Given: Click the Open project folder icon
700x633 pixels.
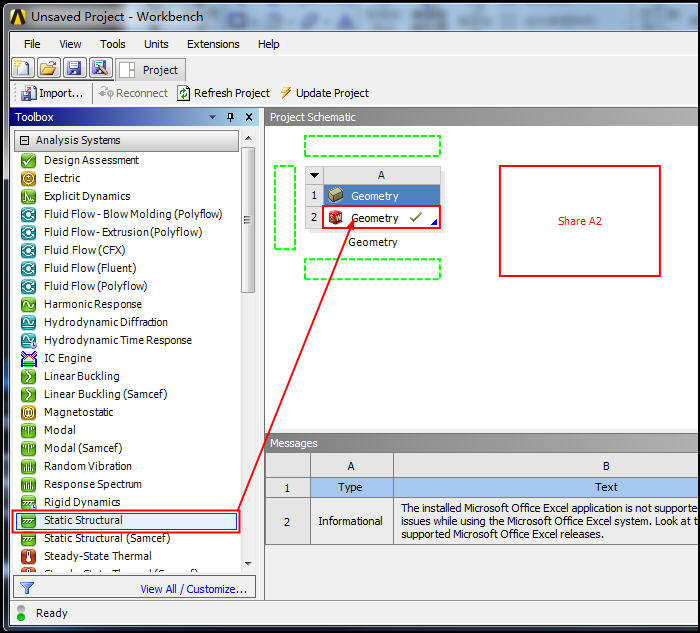Looking at the screenshot, I should pos(48,68).
